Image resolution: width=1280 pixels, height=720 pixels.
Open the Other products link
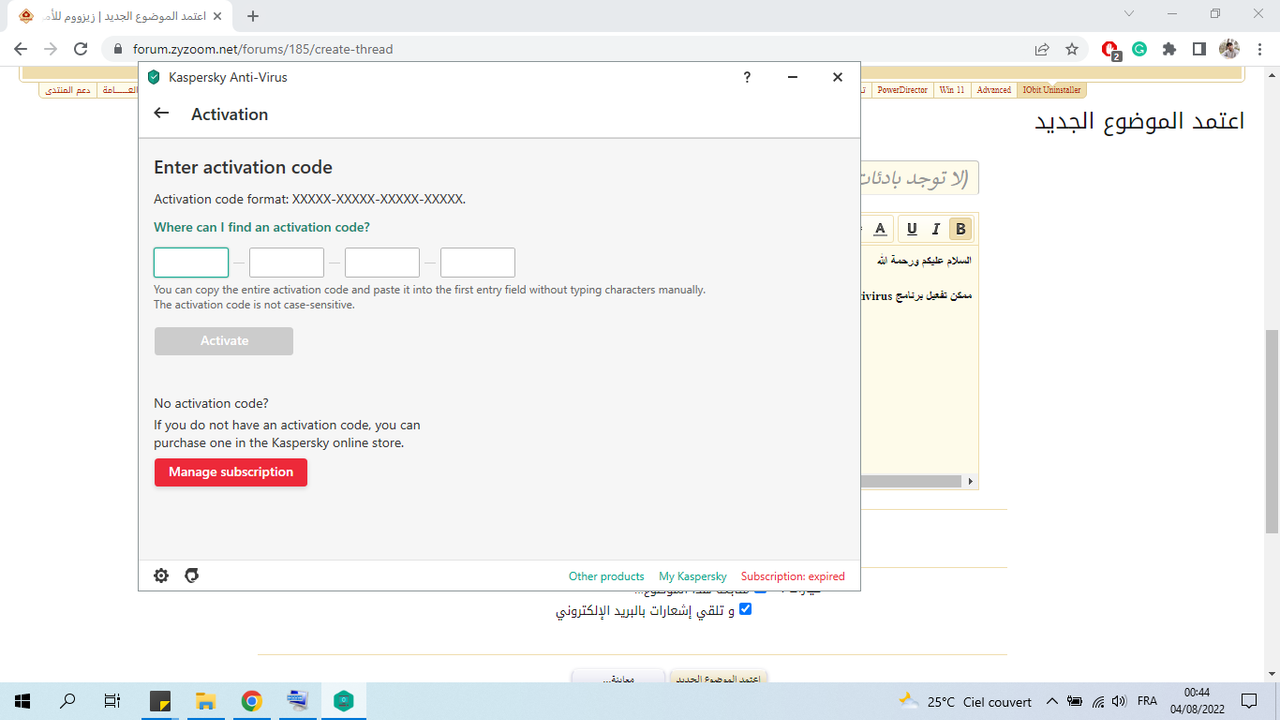click(x=606, y=576)
